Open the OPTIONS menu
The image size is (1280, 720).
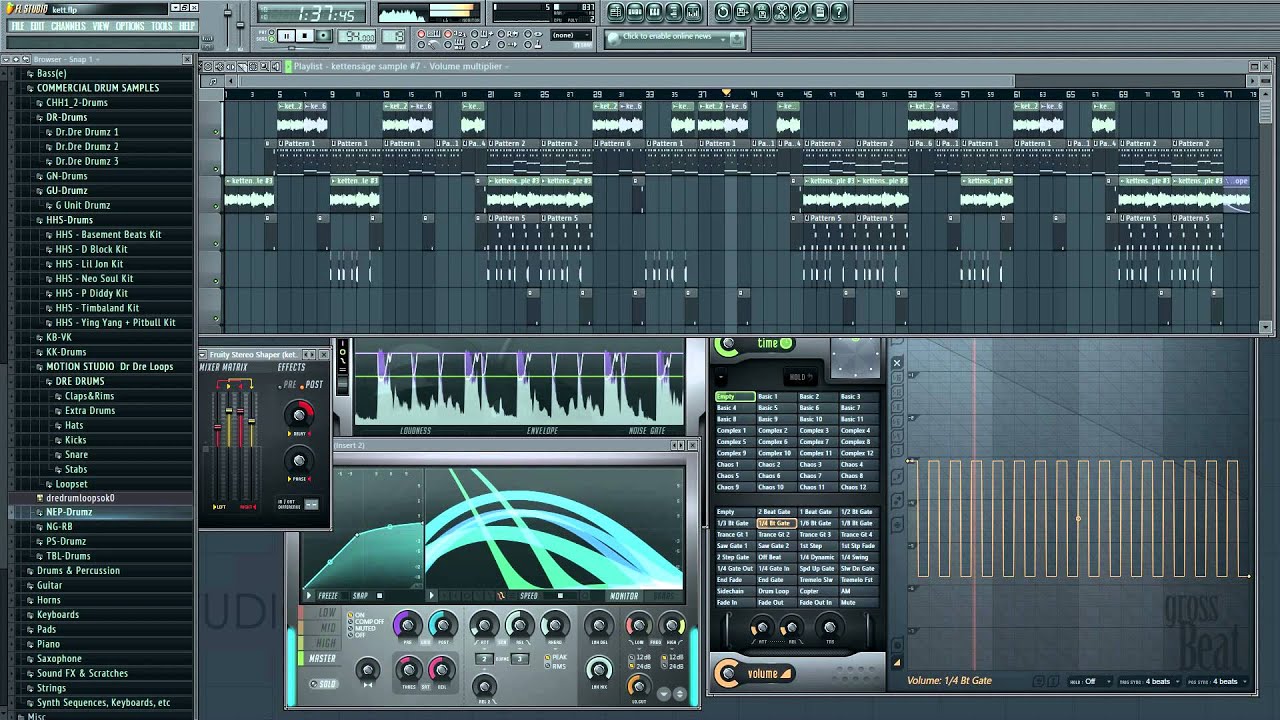coord(130,26)
